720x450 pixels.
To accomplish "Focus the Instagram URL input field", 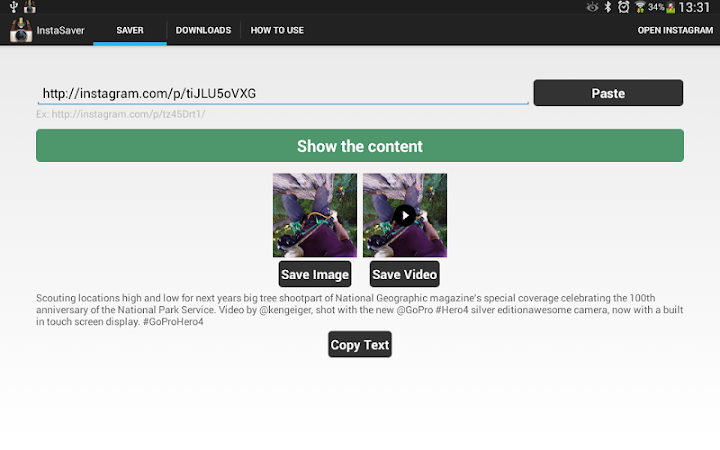I will coord(283,93).
